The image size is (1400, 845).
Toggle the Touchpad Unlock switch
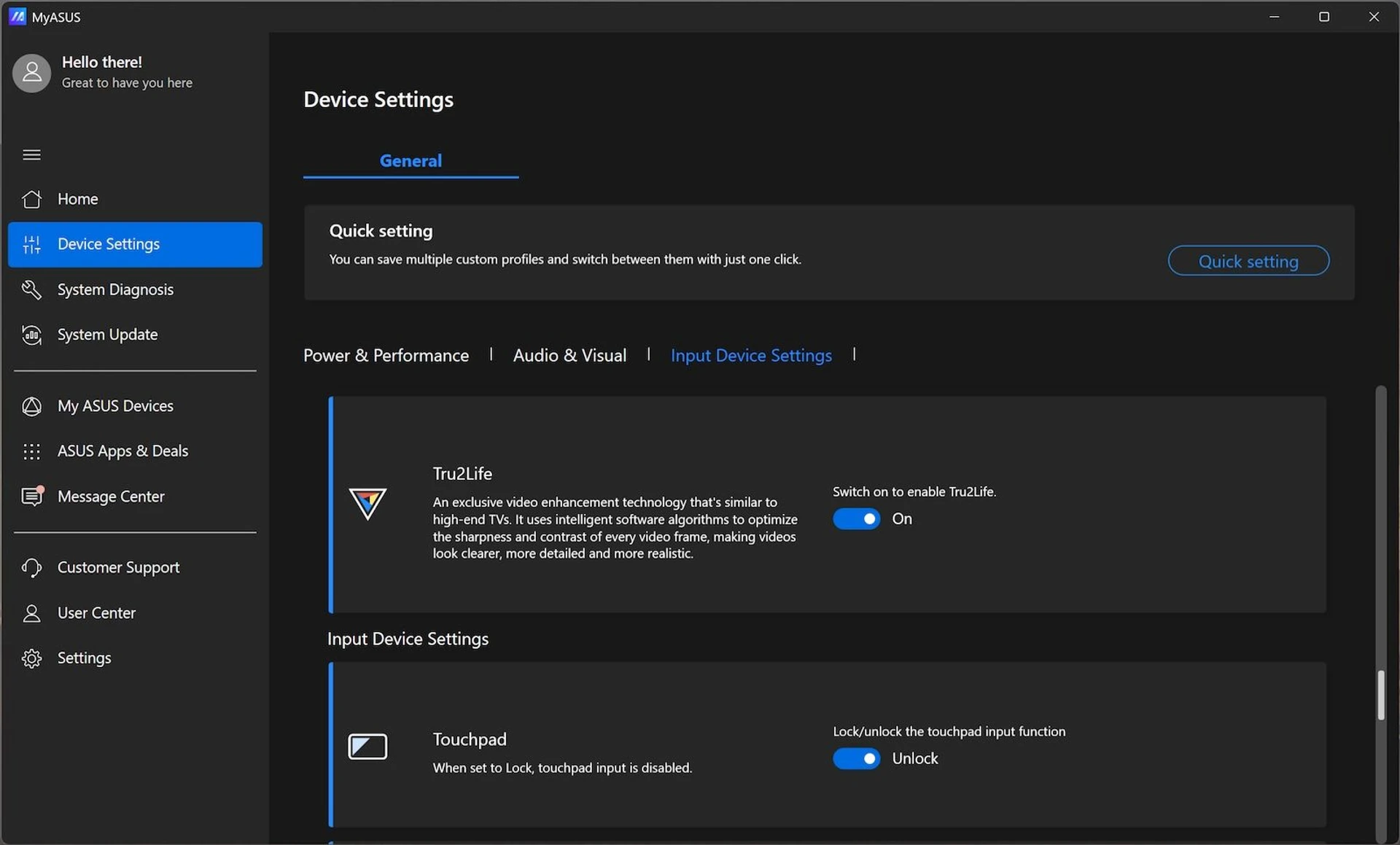pyautogui.click(x=857, y=758)
